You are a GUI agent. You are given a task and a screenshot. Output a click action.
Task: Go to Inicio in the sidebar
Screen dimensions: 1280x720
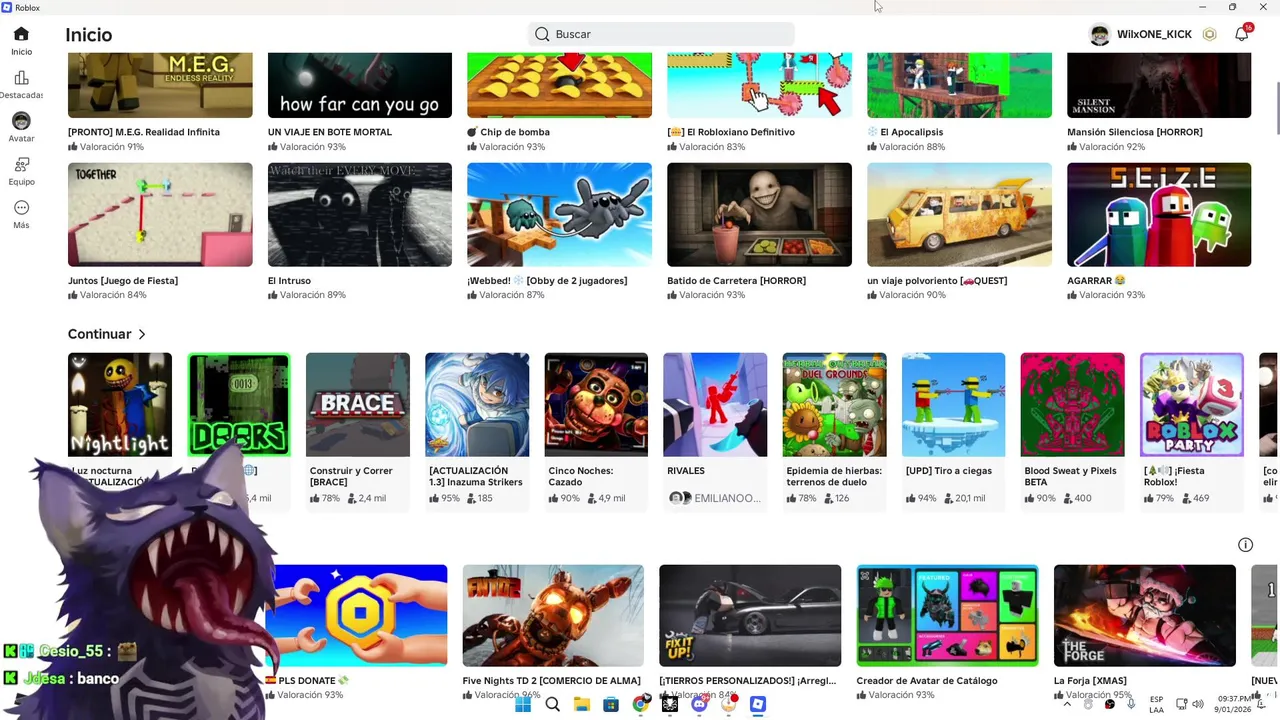21,41
